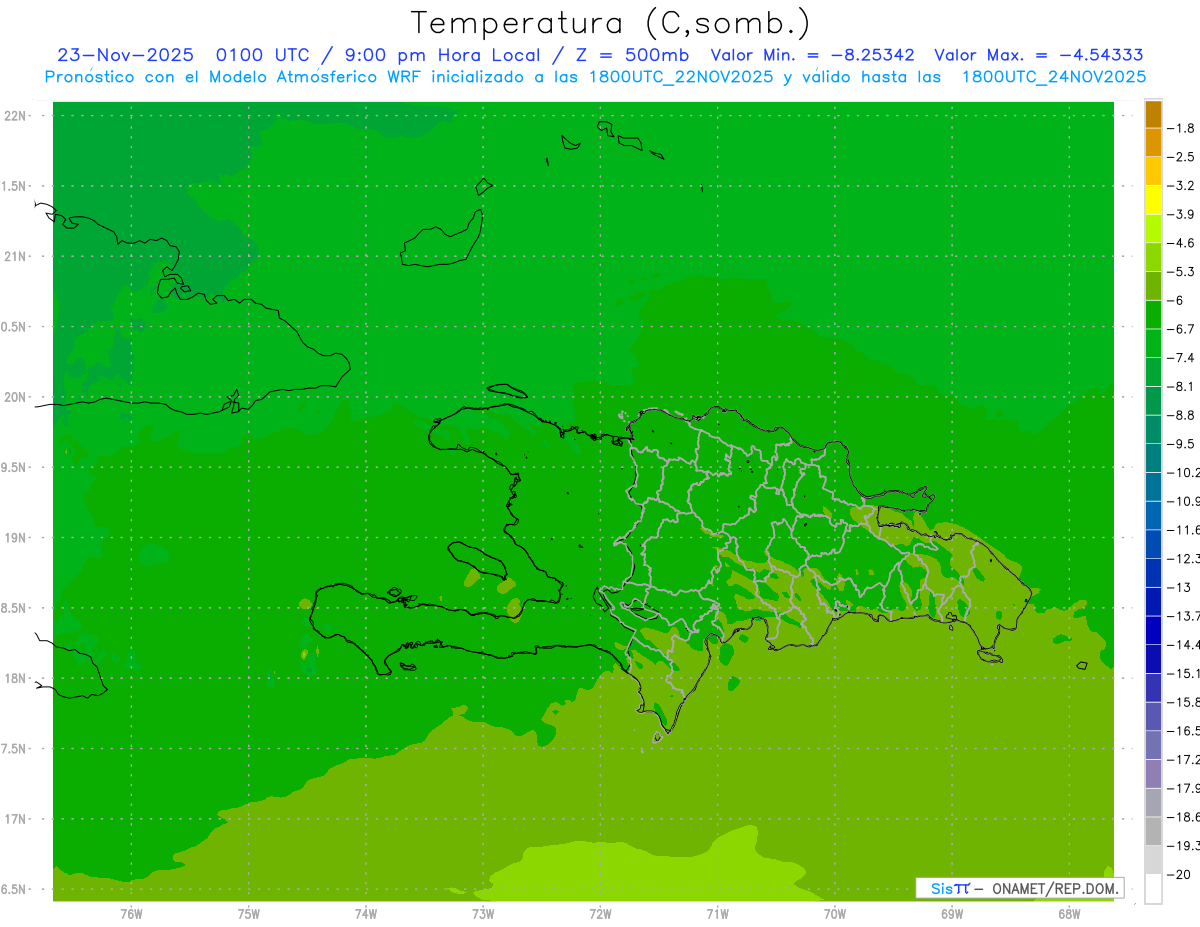Click the 'Temperatura (C,somb.)' chart title
This screenshot has width=1200, height=927.
[x=610, y=23]
